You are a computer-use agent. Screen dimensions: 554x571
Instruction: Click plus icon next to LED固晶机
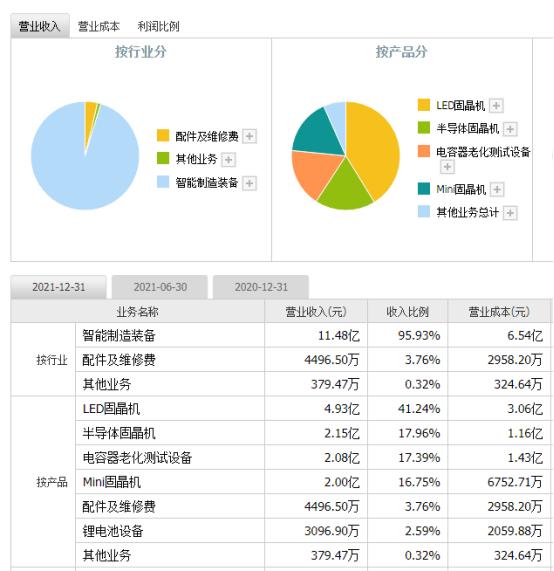coord(496,106)
